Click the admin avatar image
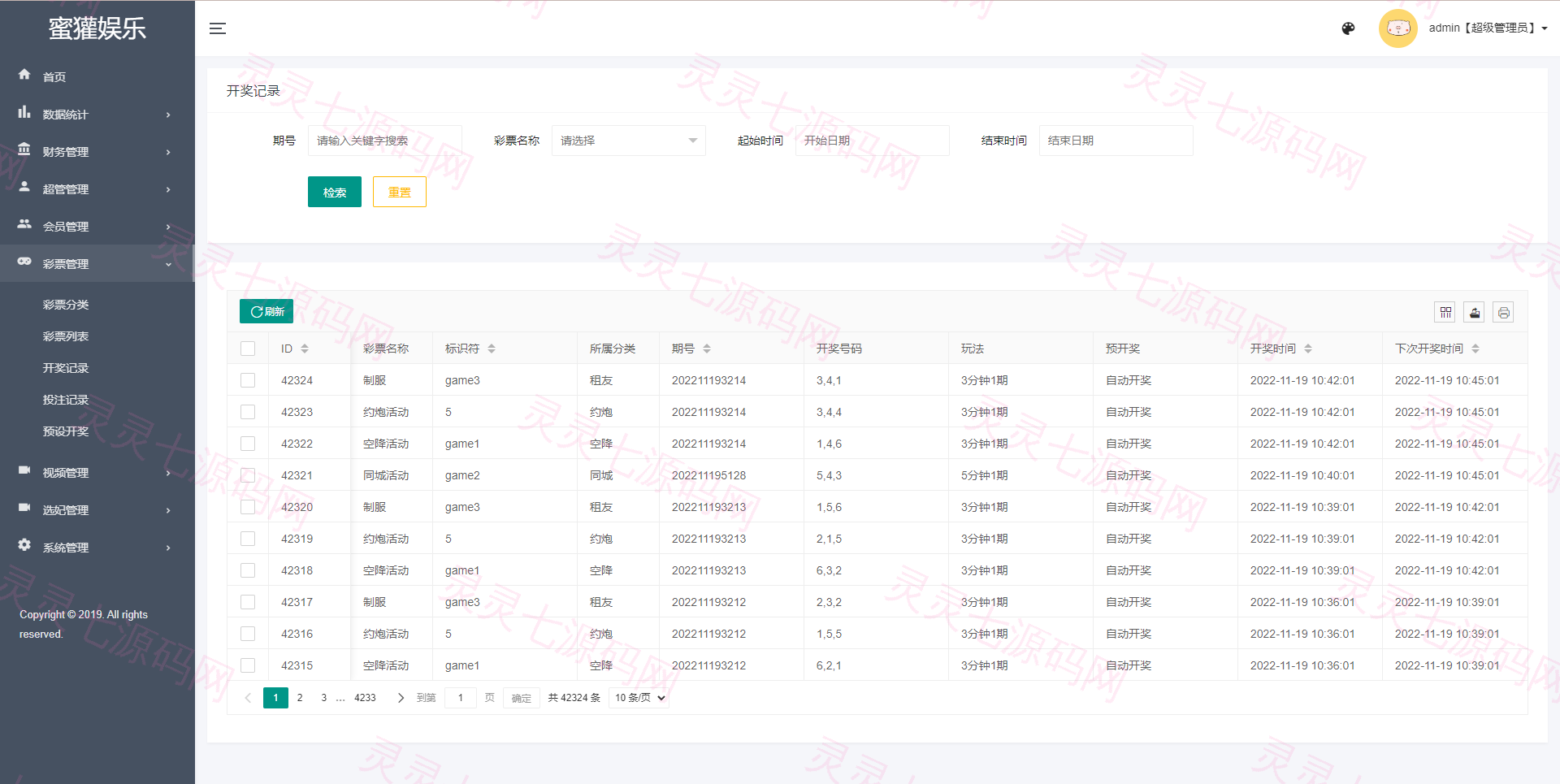 click(1397, 28)
